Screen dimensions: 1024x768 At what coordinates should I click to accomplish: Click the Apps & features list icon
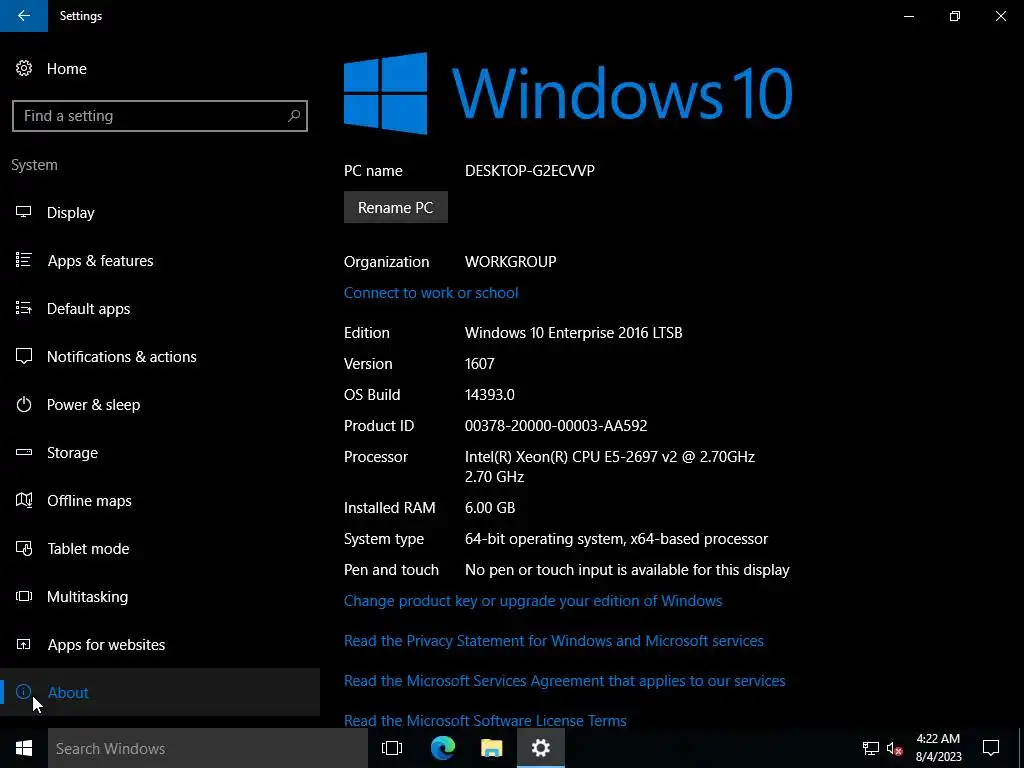[x=24, y=260]
